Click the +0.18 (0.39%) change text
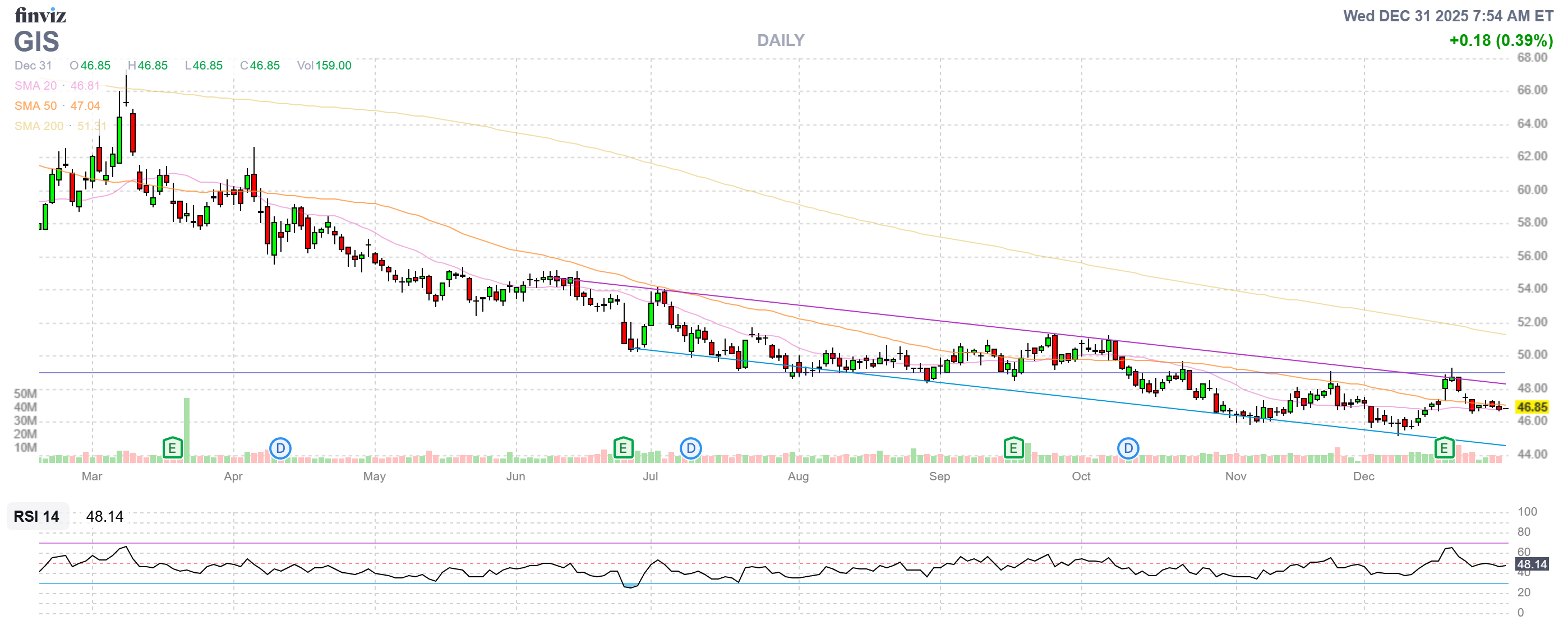The width and height of the screenshot is (1568, 630). tap(1501, 41)
